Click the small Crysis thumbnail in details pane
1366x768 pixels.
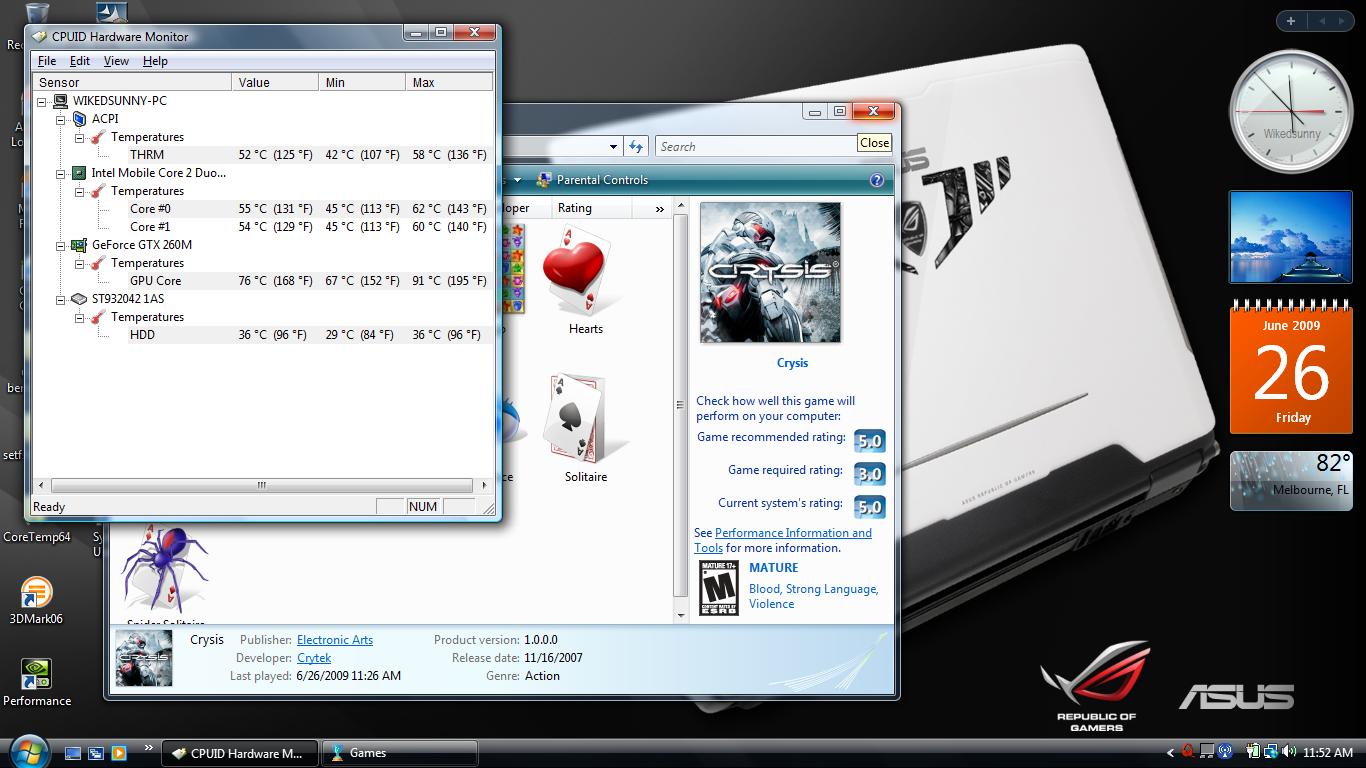pos(144,658)
